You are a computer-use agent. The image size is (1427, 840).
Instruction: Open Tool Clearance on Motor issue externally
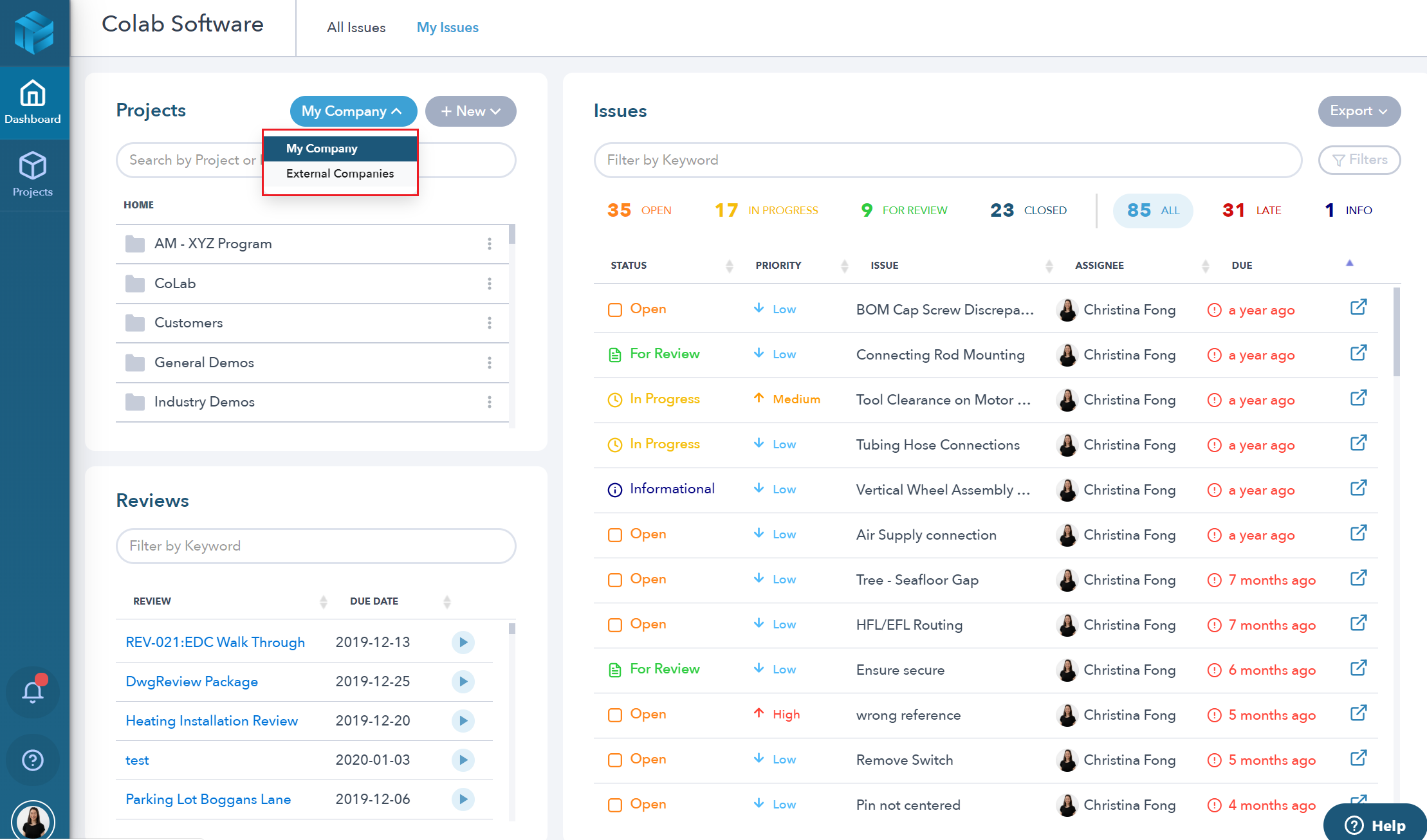(x=1358, y=398)
